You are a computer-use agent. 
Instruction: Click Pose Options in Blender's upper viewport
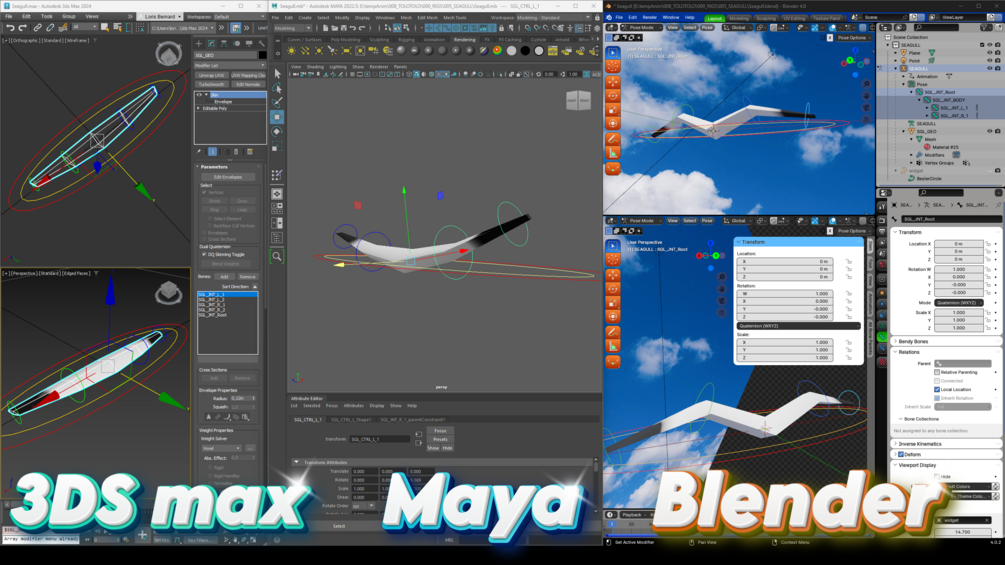pyautogui.click(x=852, y=38)
